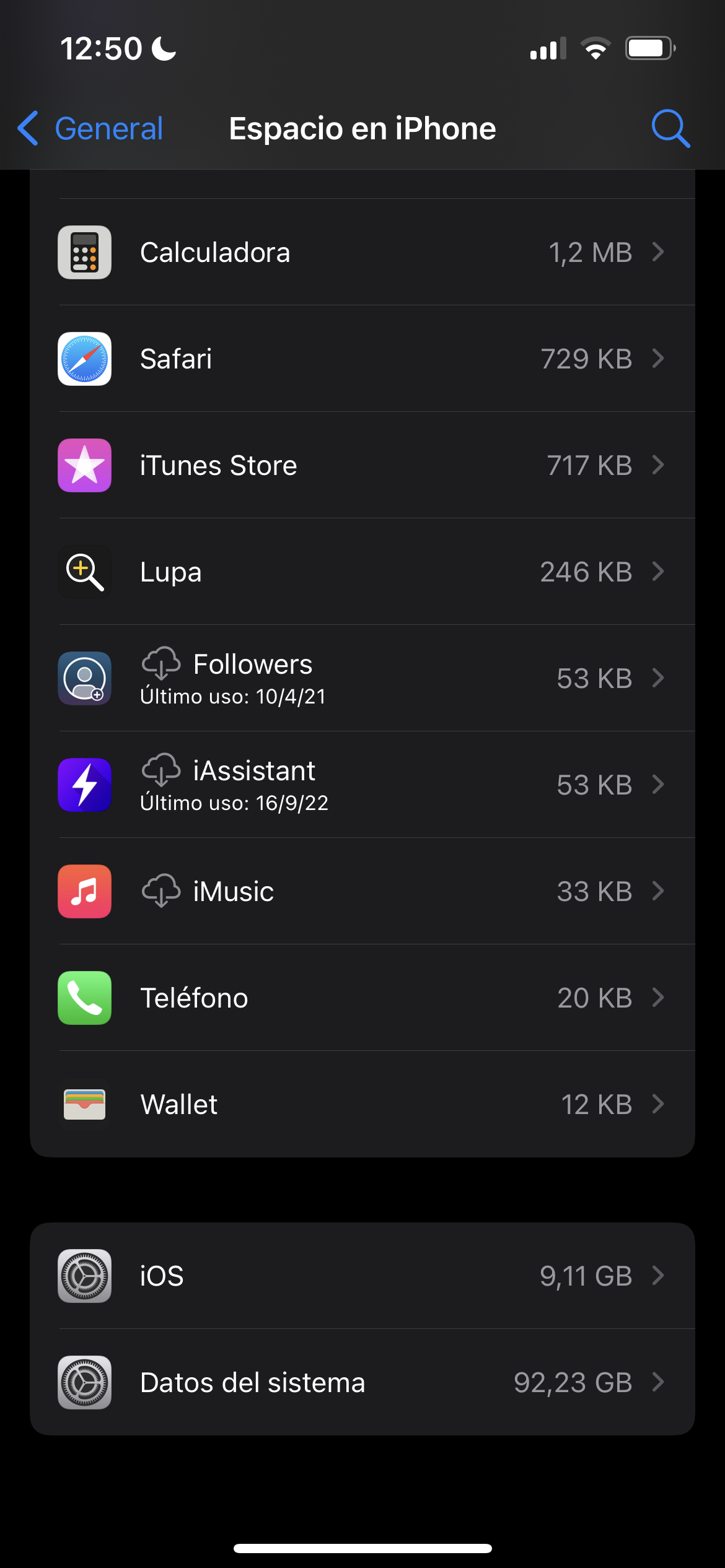Viewport: 725px width, 1568px height.
Task: Tap the iAssistant lightning bolt icon
Action: point(85,785)
